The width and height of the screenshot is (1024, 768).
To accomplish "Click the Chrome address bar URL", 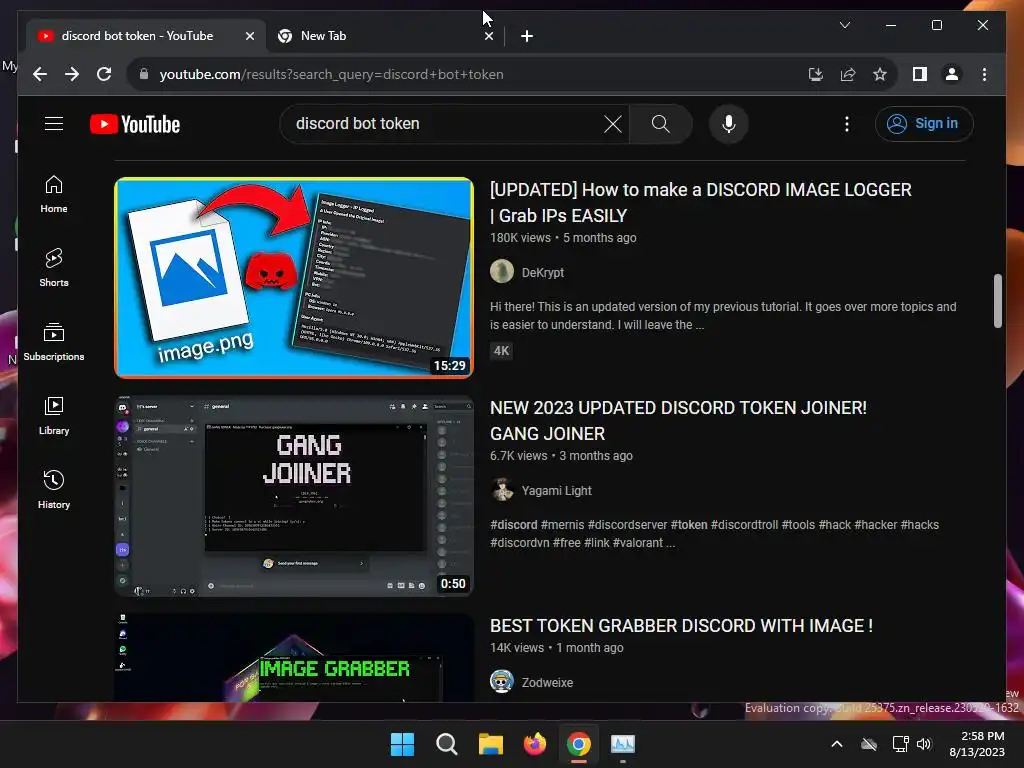I will tap(331, 74).
